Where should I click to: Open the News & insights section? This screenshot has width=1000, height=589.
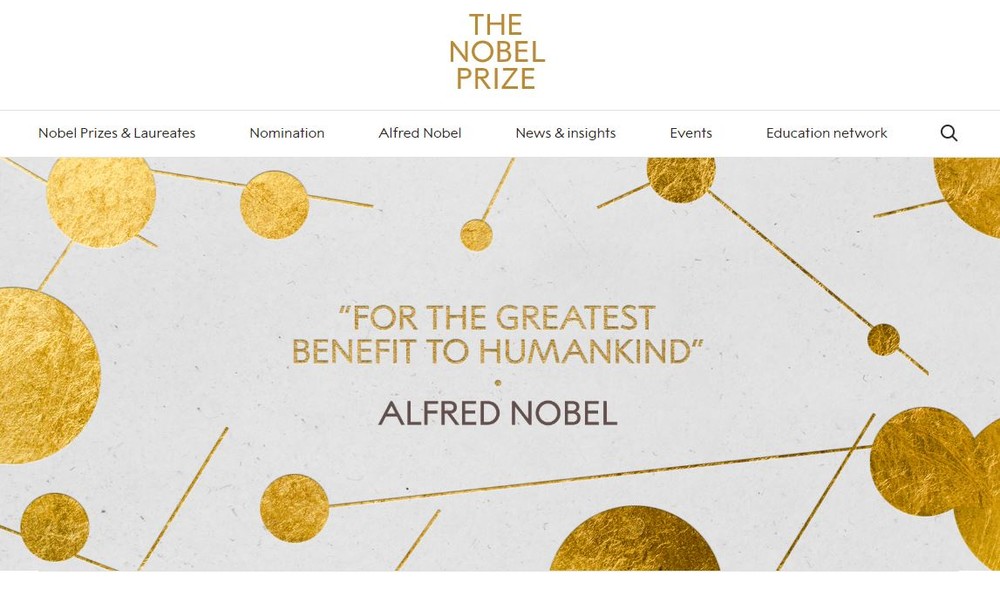coord(566,133)
